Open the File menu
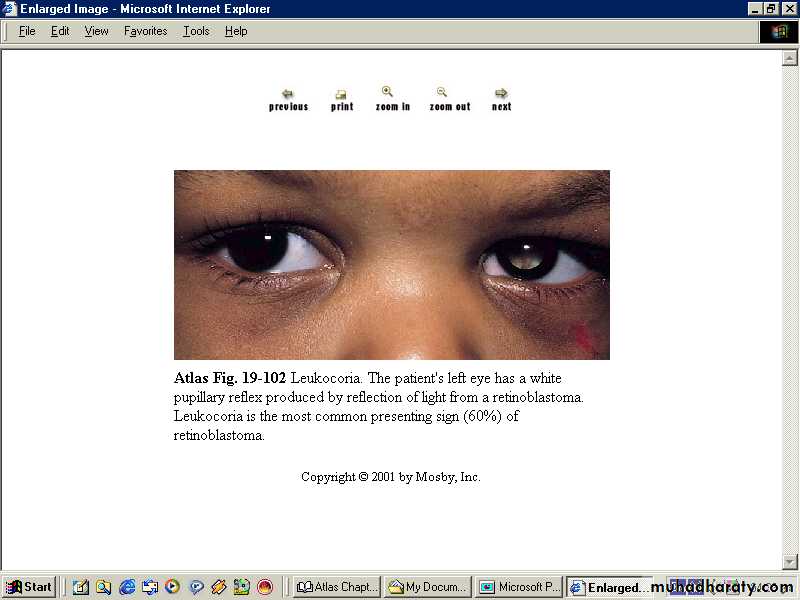The height and width of the screenshot is (600, 800). [x=27, y=31]
